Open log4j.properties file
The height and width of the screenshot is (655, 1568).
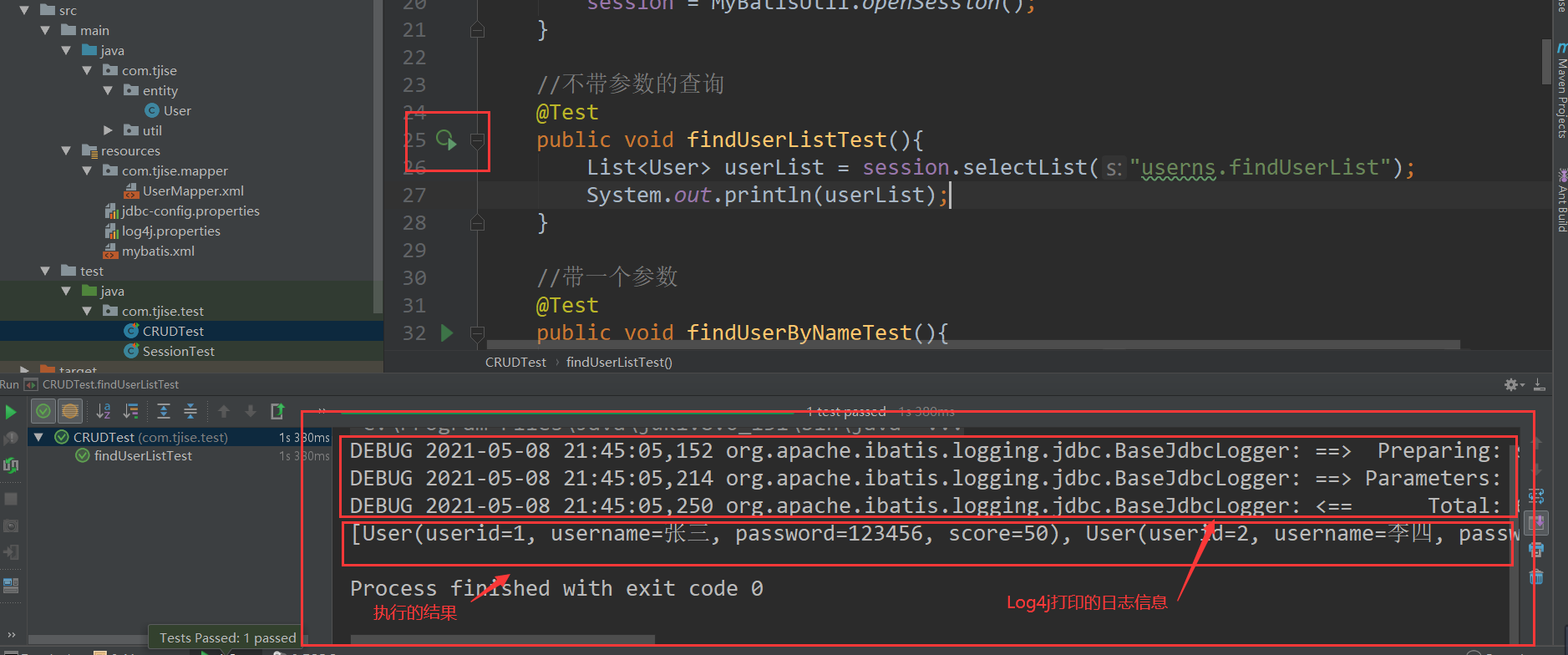(x=162, y=231)
